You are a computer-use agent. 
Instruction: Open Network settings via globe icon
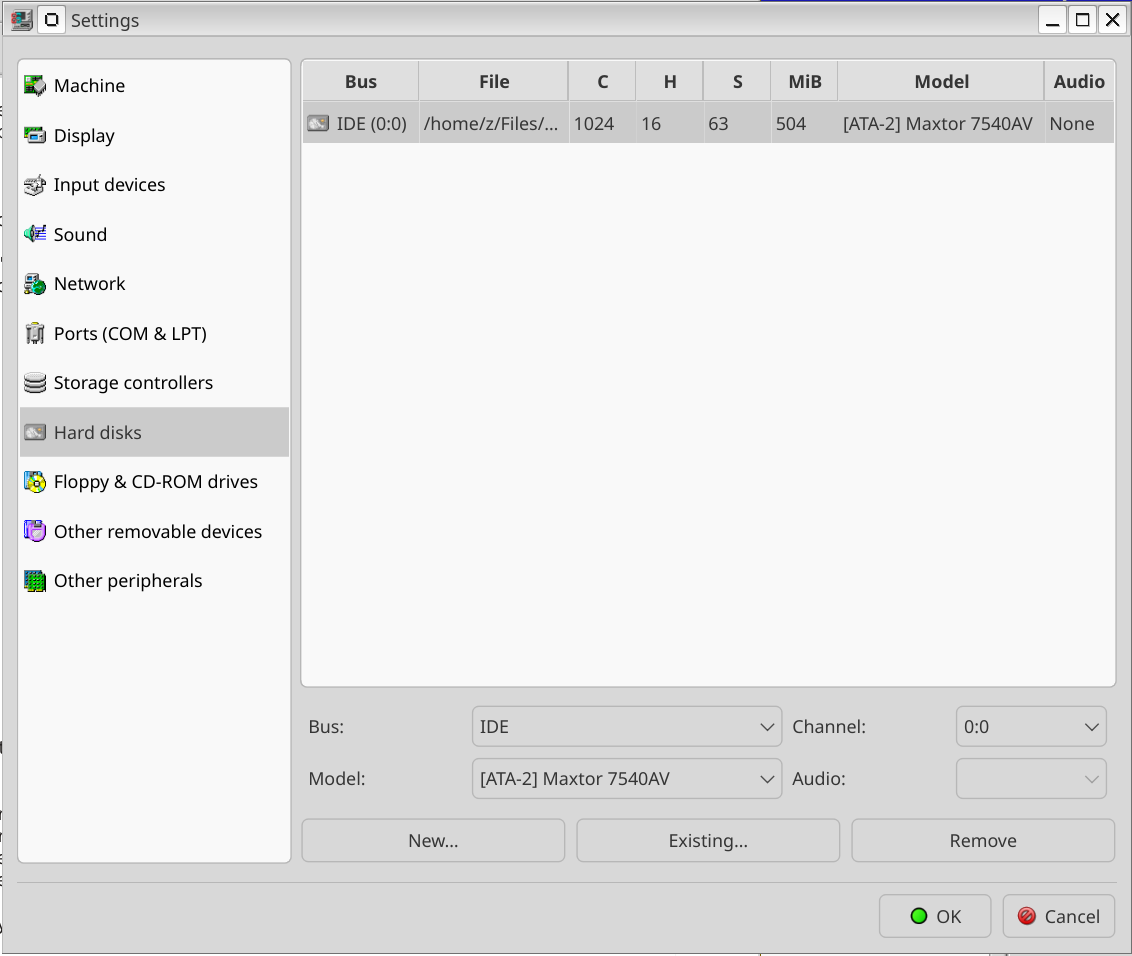click(x=35, y=284)
